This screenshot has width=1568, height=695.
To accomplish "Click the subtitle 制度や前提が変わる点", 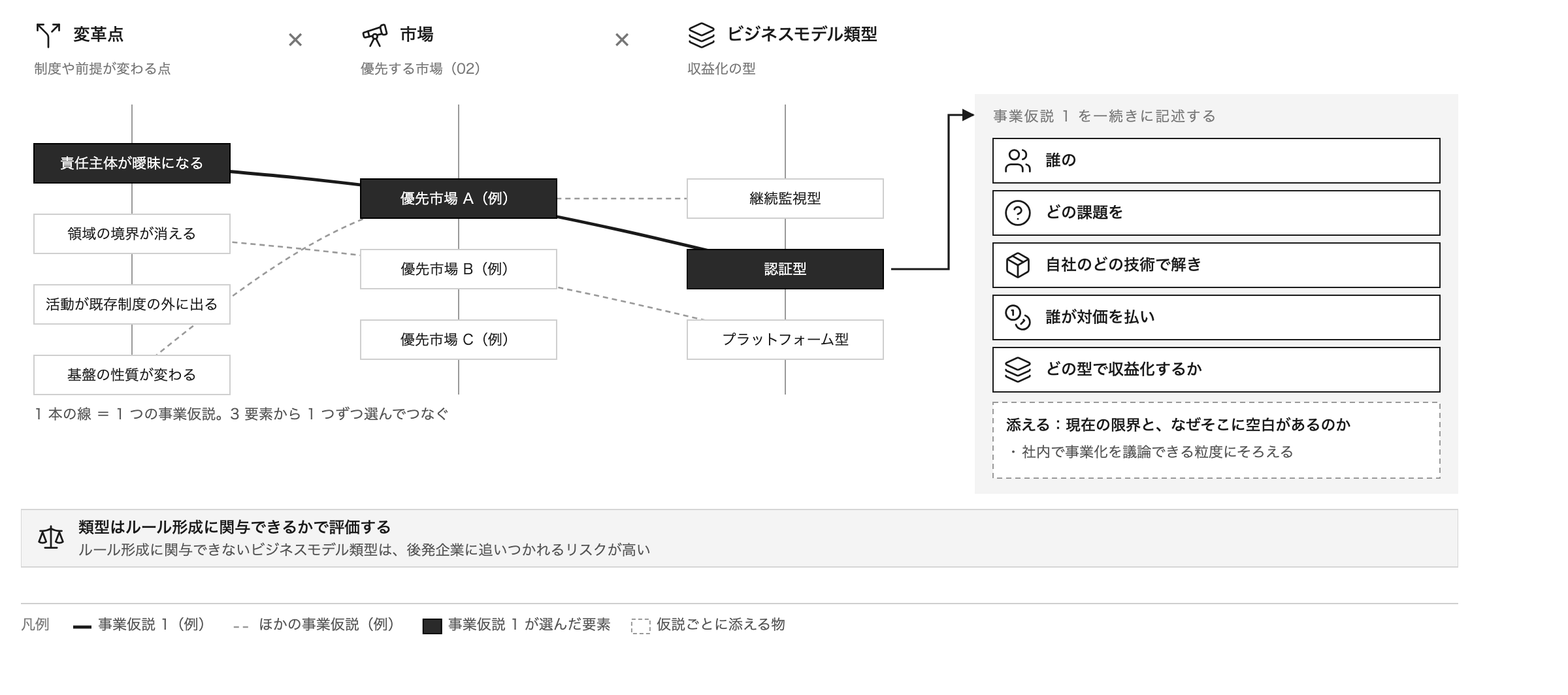I will click(x=103, y=69).
